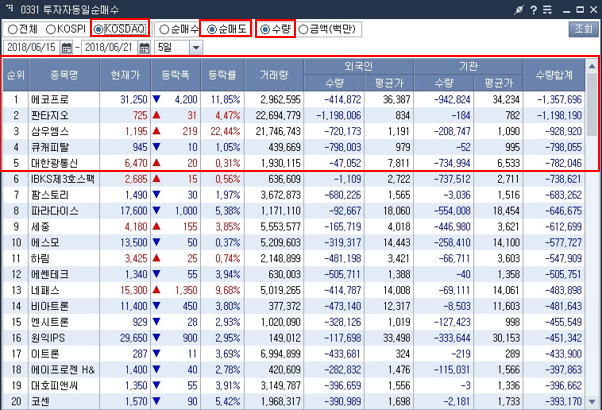The image size is (602, 410).
Task: Open the end date calendar picker
Action: tap(144, 48)
